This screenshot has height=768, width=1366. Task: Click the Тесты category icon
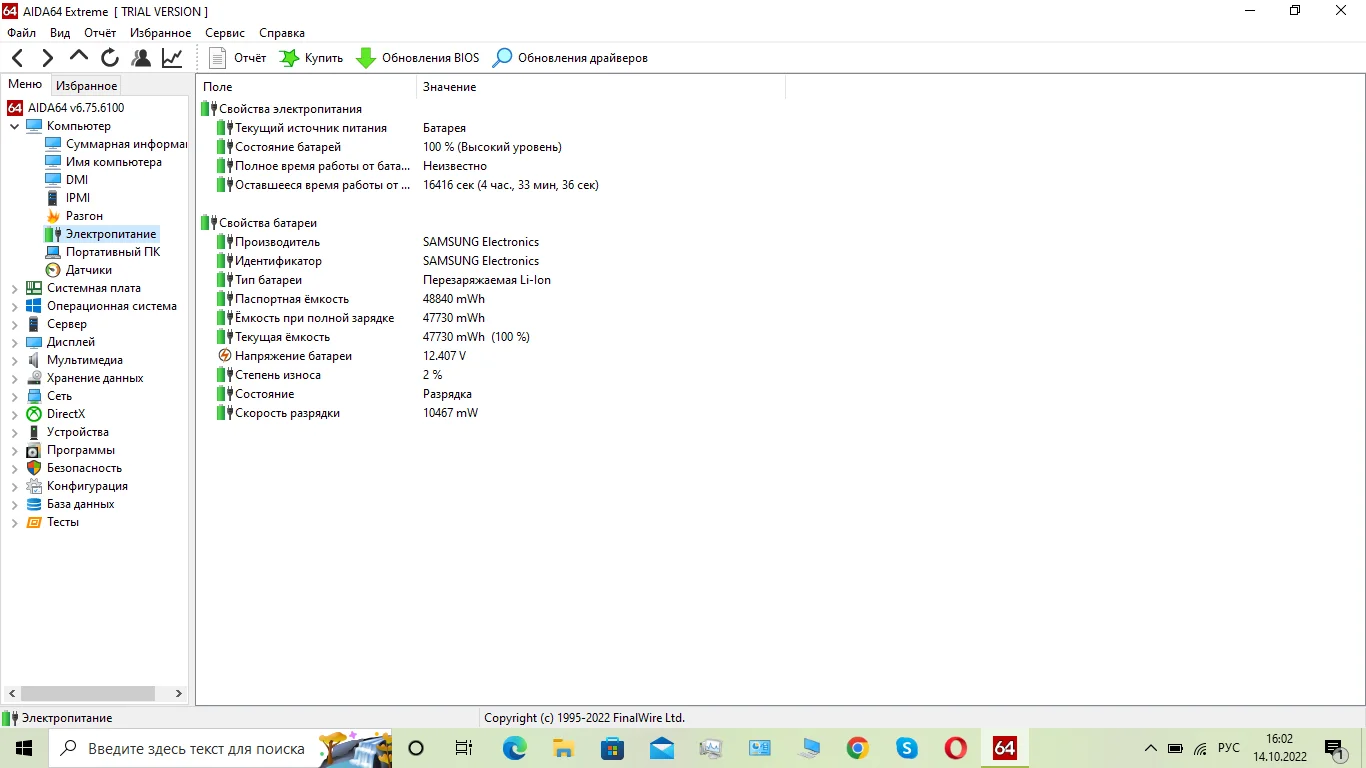(34, 522)
